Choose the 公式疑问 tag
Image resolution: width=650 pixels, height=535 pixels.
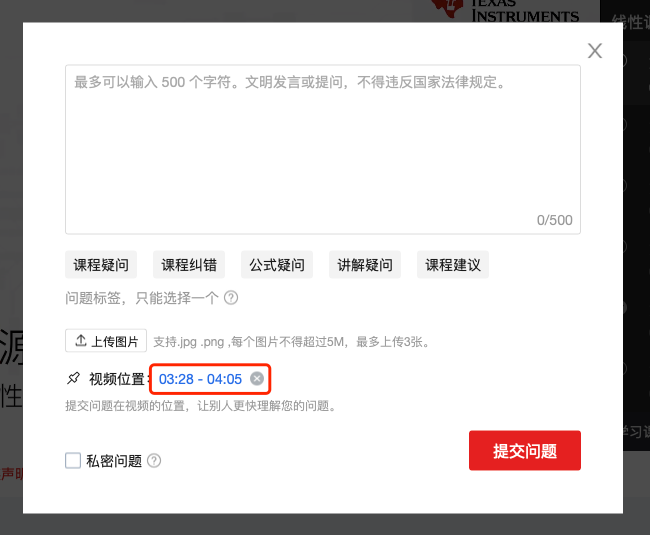pos(277,264)
